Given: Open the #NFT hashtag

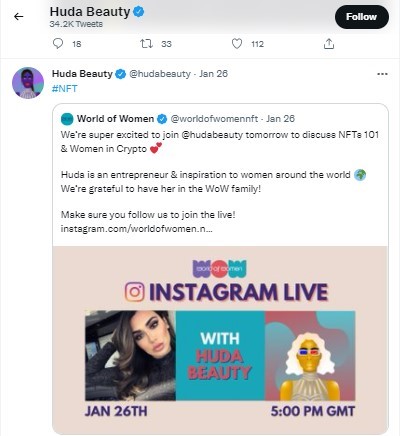Looking at the screenshot, I should tap(65, 89).
